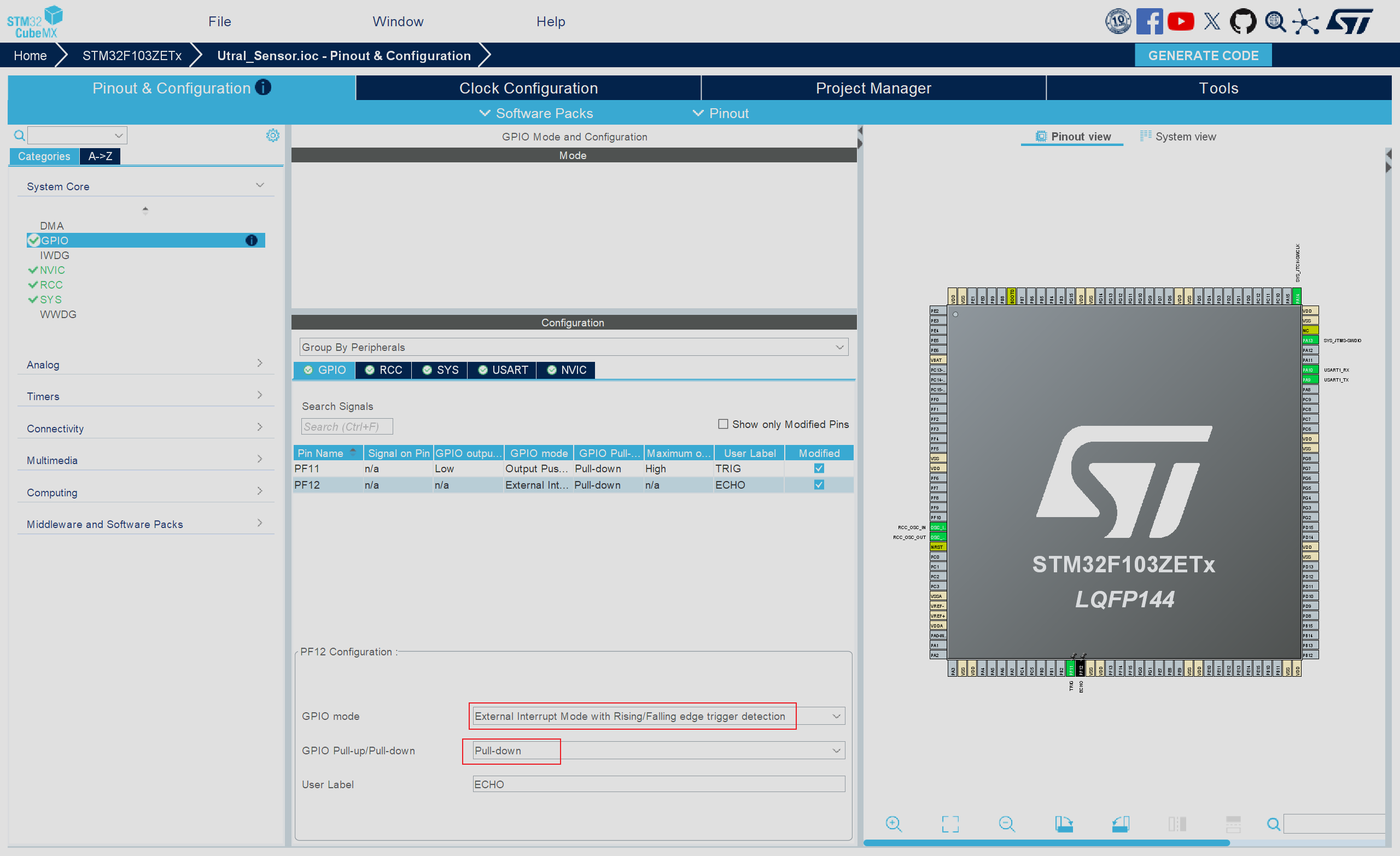The width and height of the screenshot is (1400, 856).
Task: Open the Help menu
Action: coord(551,21)
